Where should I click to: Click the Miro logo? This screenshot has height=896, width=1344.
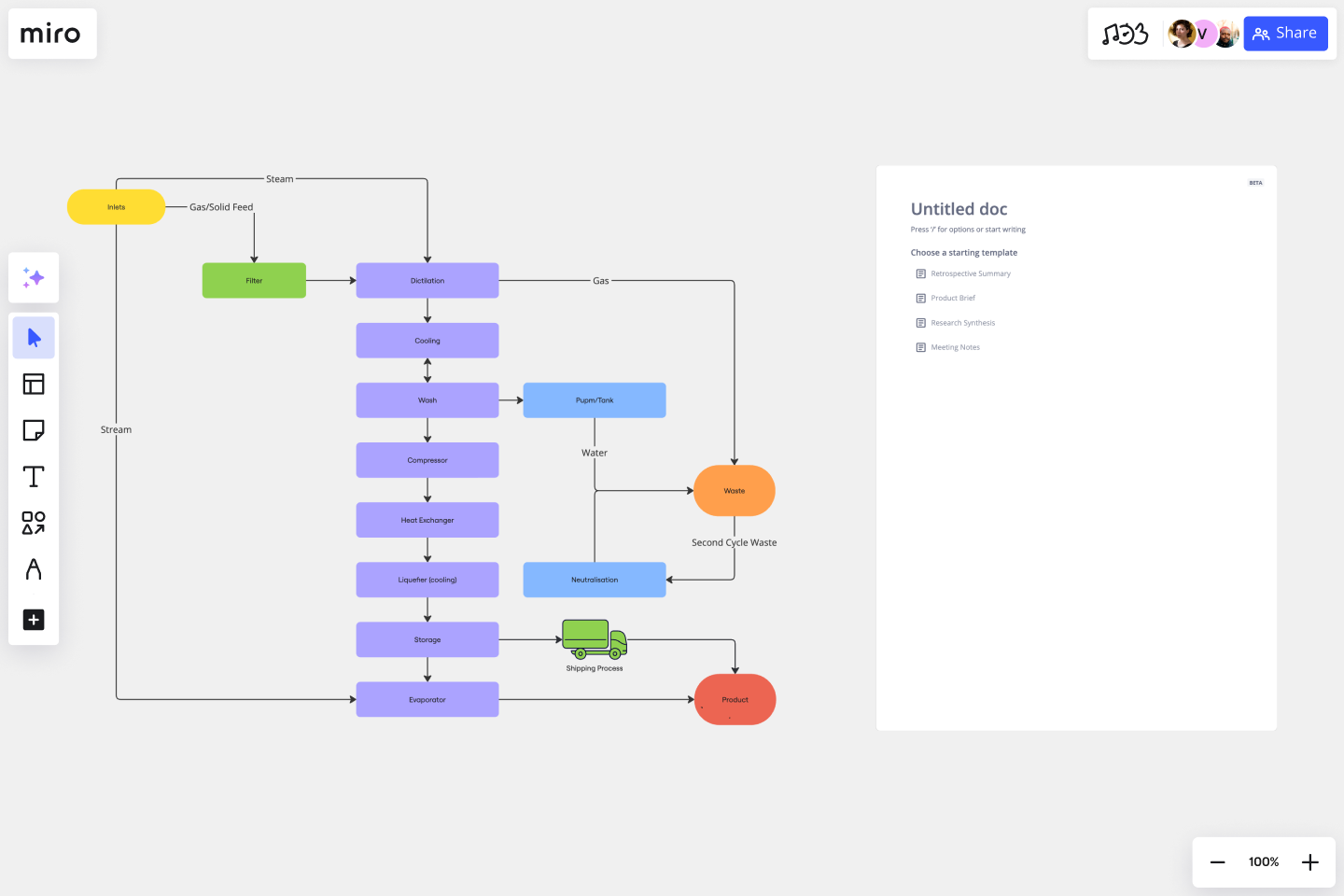[x=51, y=35]
